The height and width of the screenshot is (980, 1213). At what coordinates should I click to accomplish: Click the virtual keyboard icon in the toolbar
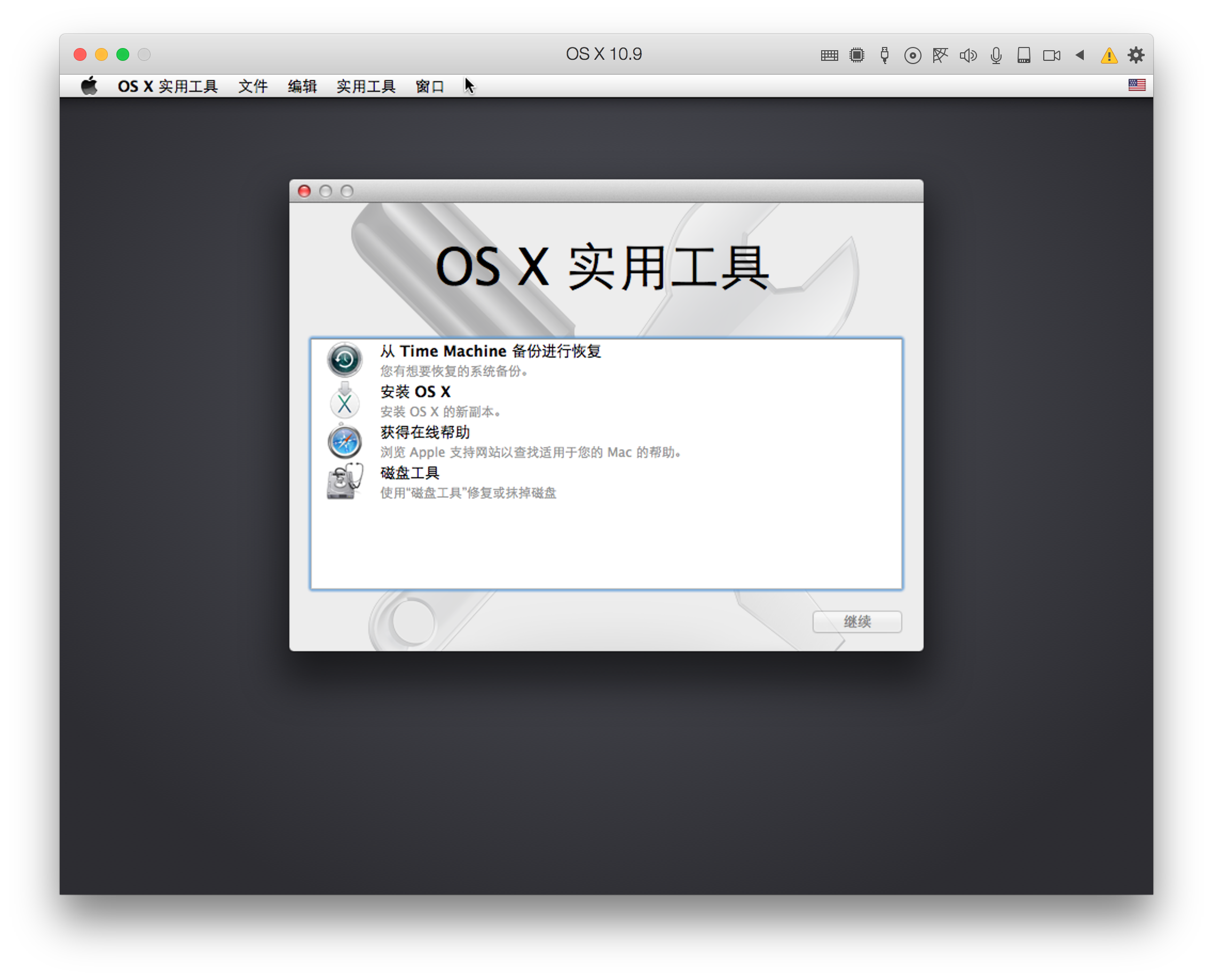pos(829,55)
